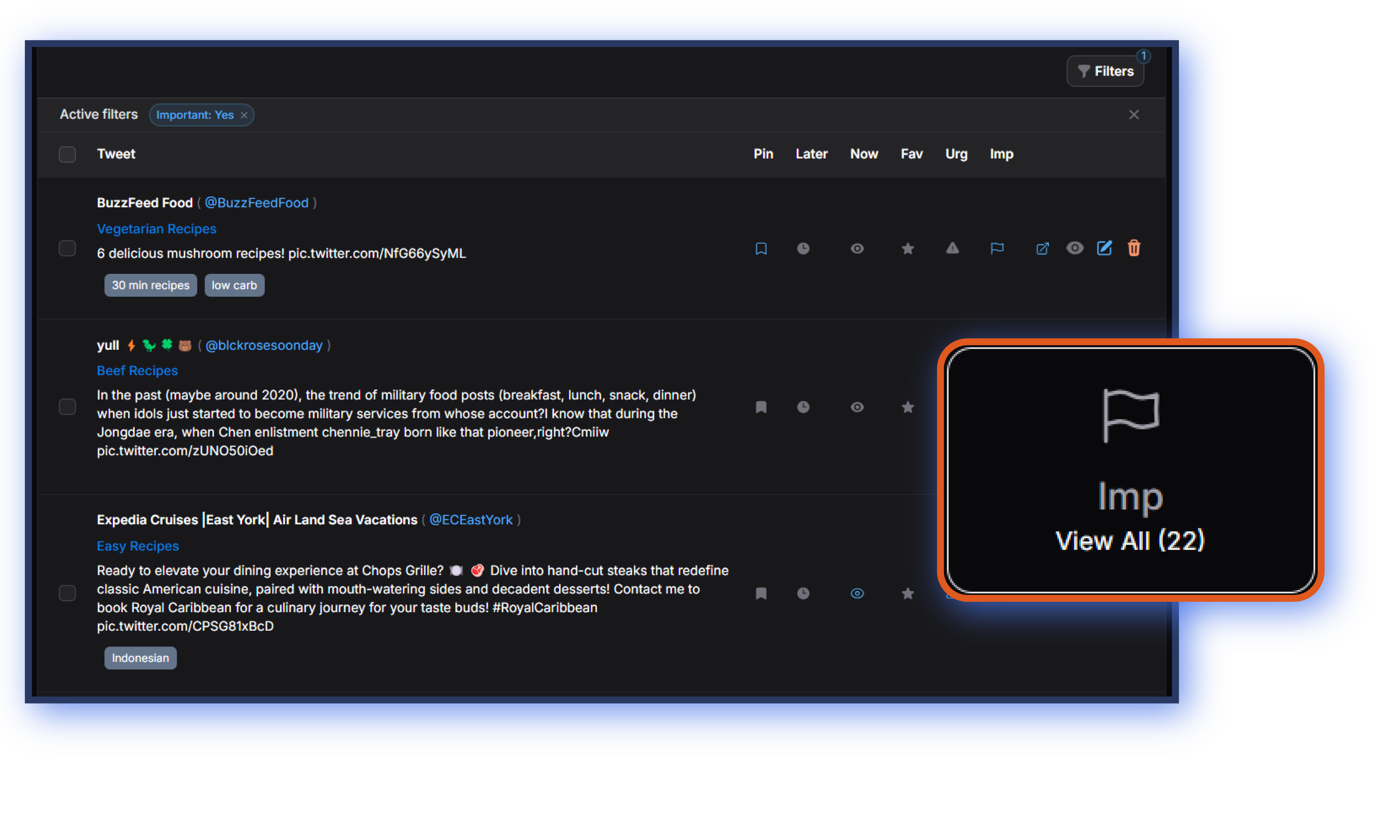Select the yull tweet checkbox
Image resolution: width=1400 pixels, height=840 pixels.
(67, 407)
